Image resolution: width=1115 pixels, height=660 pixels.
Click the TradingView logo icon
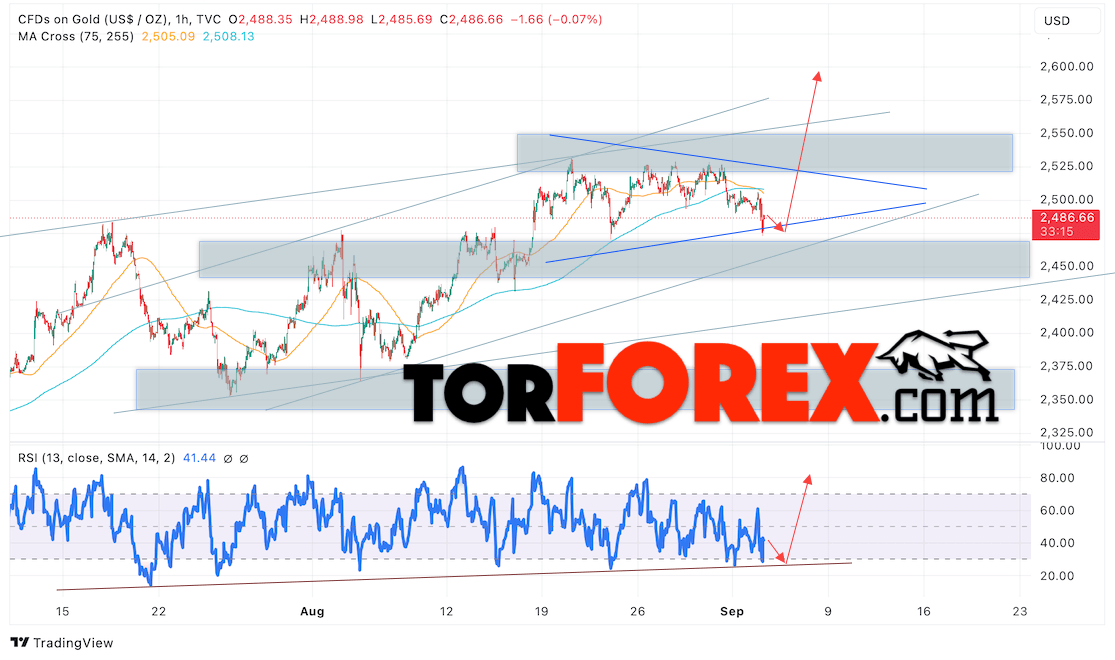(x=20, y=643)
